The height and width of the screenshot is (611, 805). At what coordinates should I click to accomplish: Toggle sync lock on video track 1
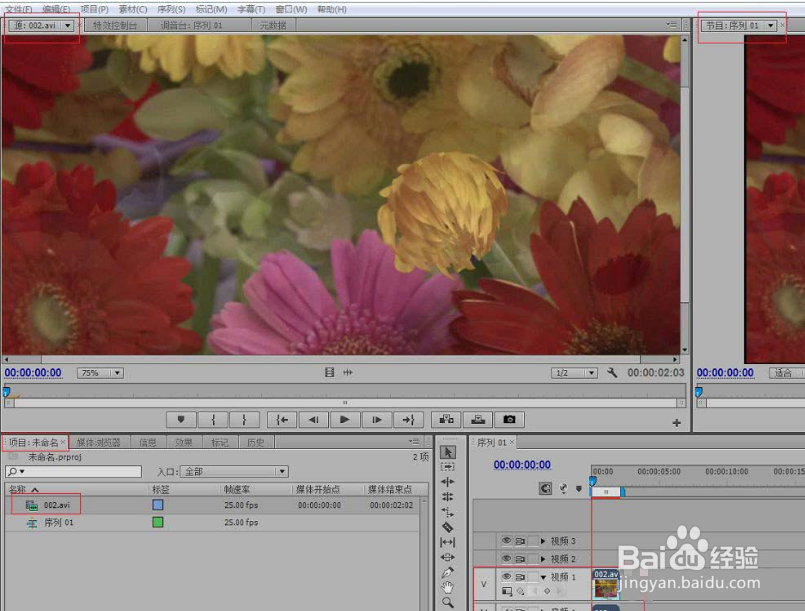pos(520,576)
